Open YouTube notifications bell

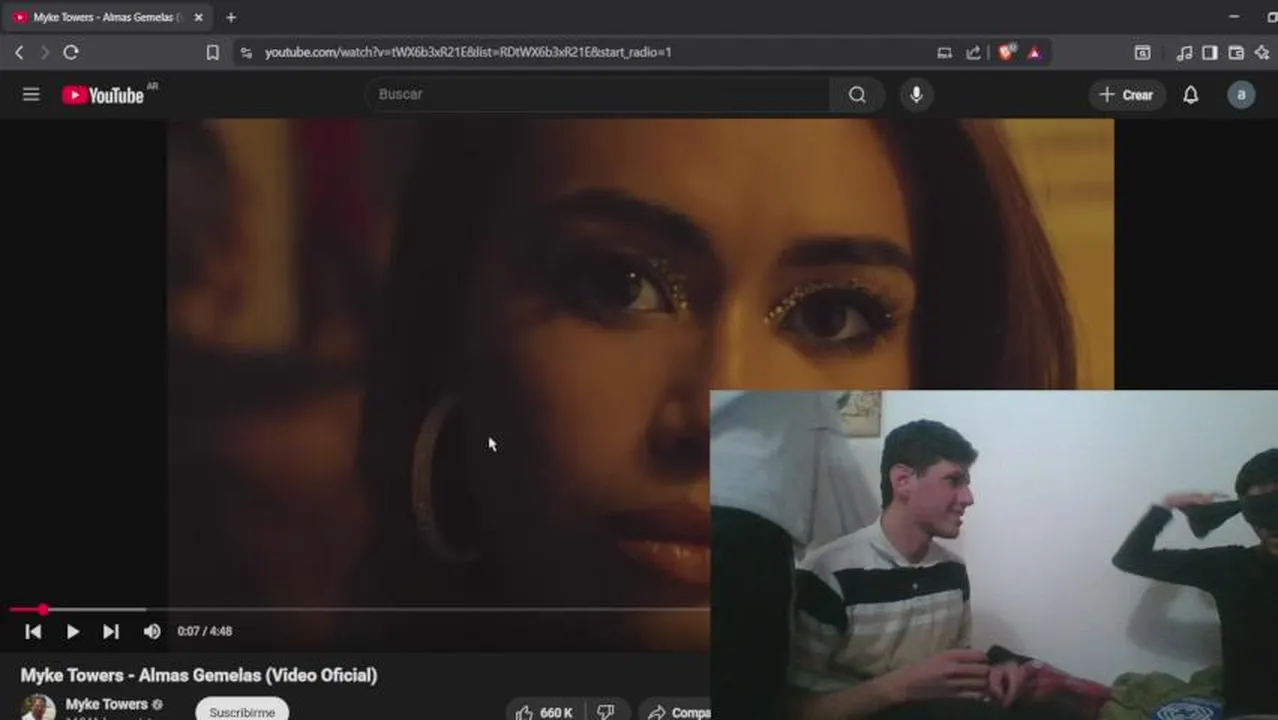(x=1190, y=95)
